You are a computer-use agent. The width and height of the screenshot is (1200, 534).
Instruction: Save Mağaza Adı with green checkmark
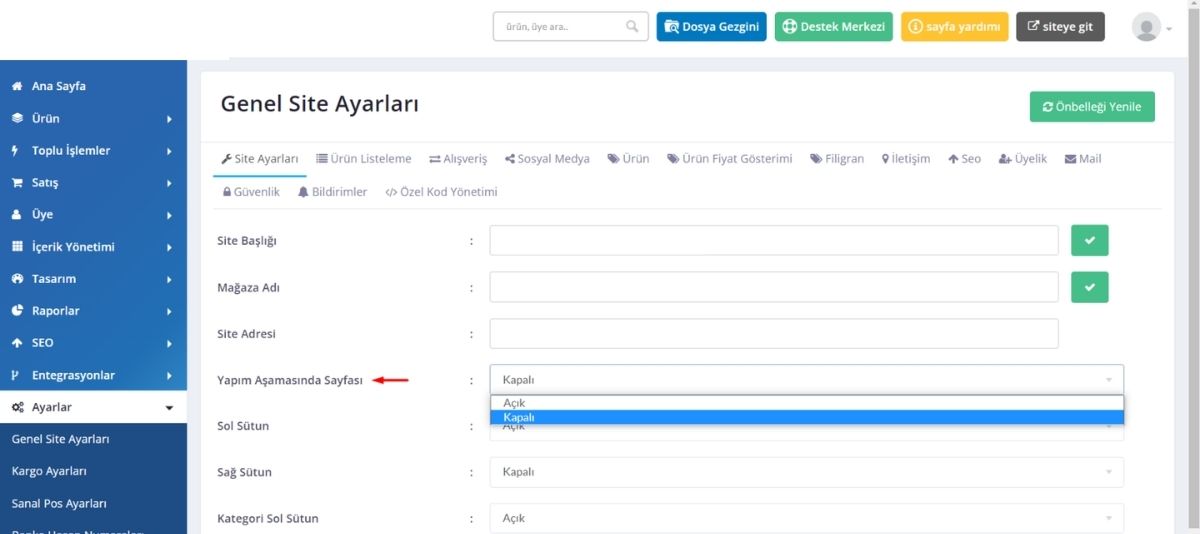click(1090, 287)
